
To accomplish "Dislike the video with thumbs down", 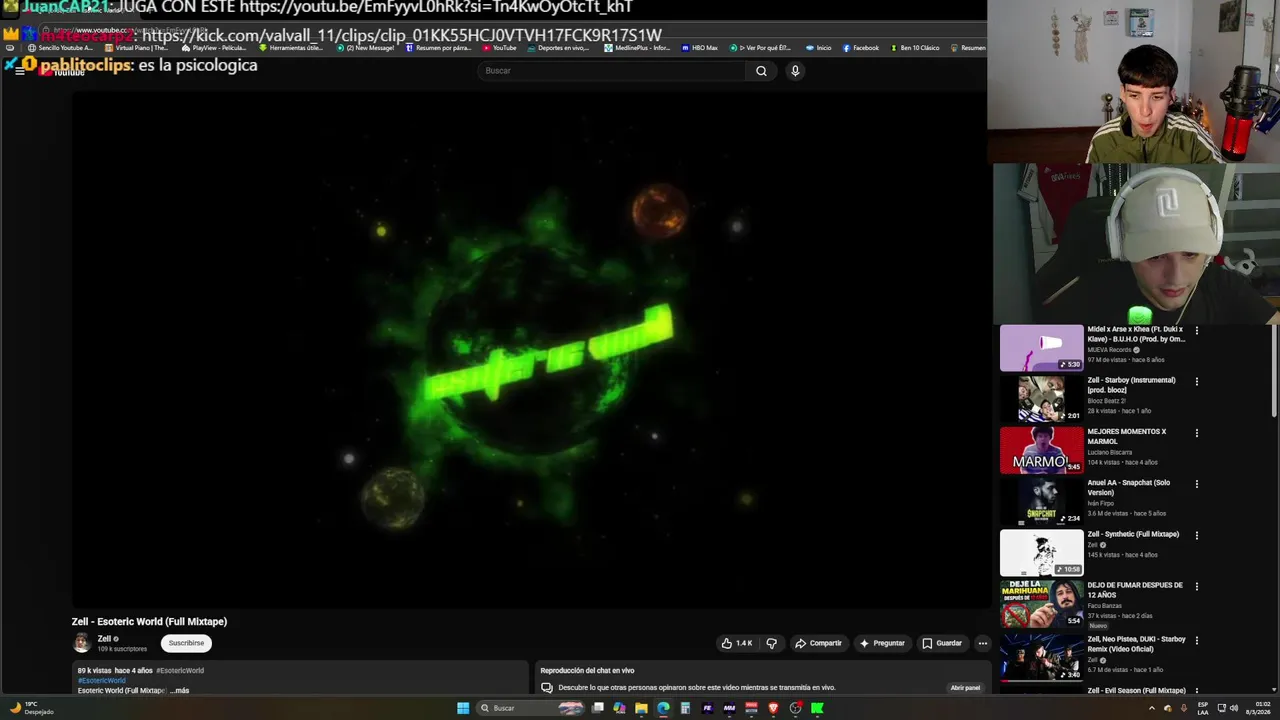I will click(x=771, y=643).
